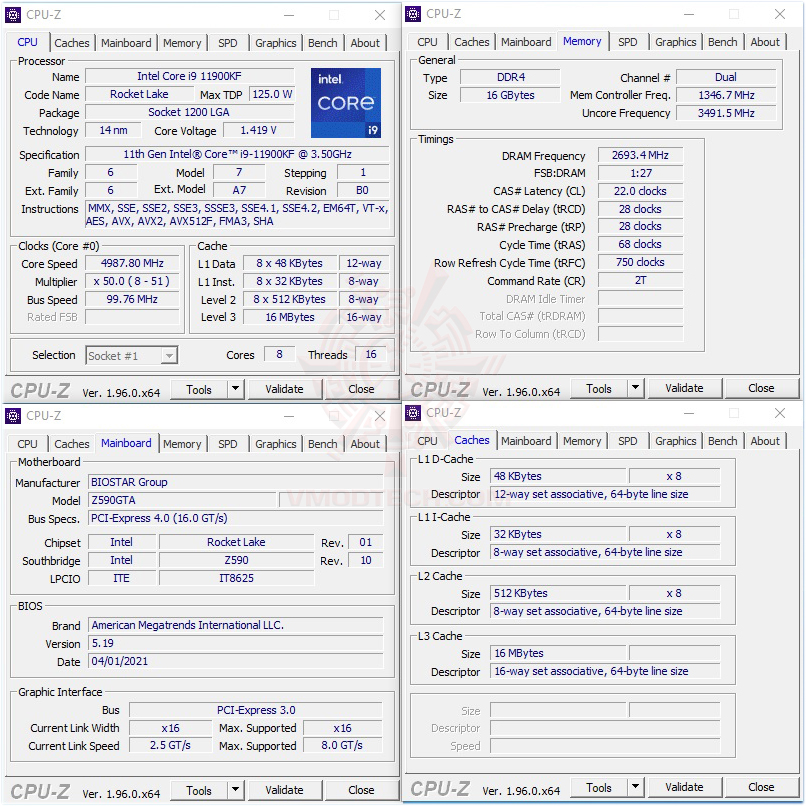
Task: Click the Intel Core i9 logo image
Action: (345, 103)
